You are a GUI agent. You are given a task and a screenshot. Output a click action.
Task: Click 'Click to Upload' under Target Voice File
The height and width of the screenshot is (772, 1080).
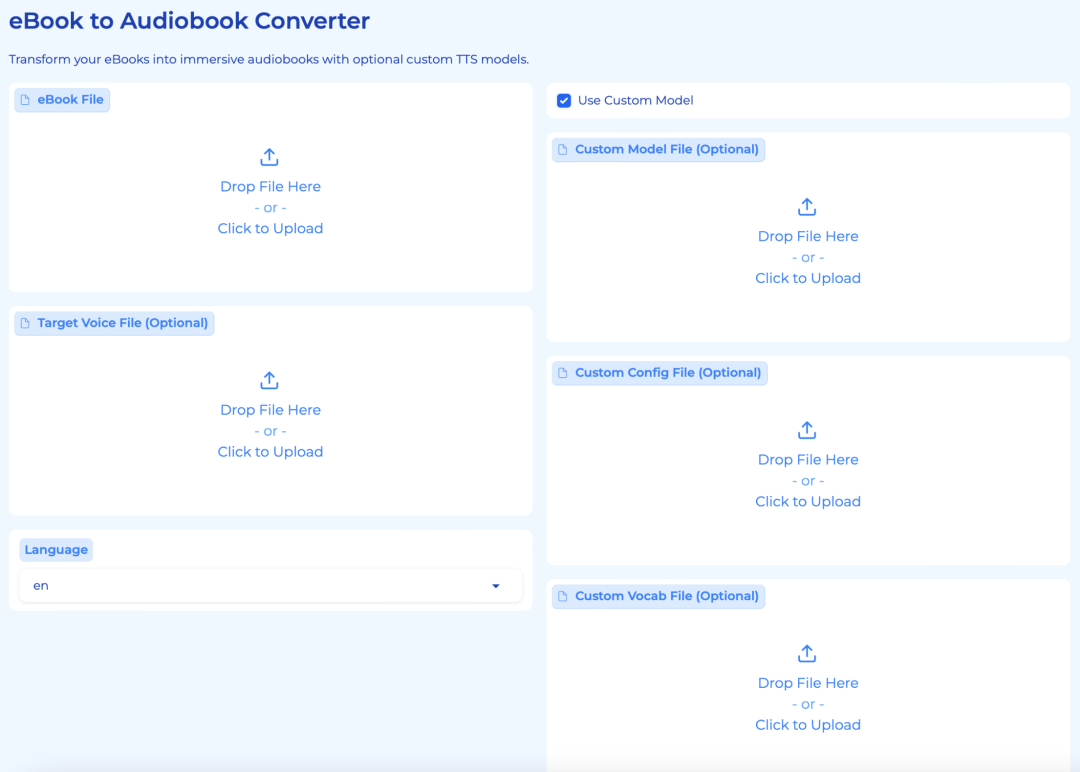[270, 452]
